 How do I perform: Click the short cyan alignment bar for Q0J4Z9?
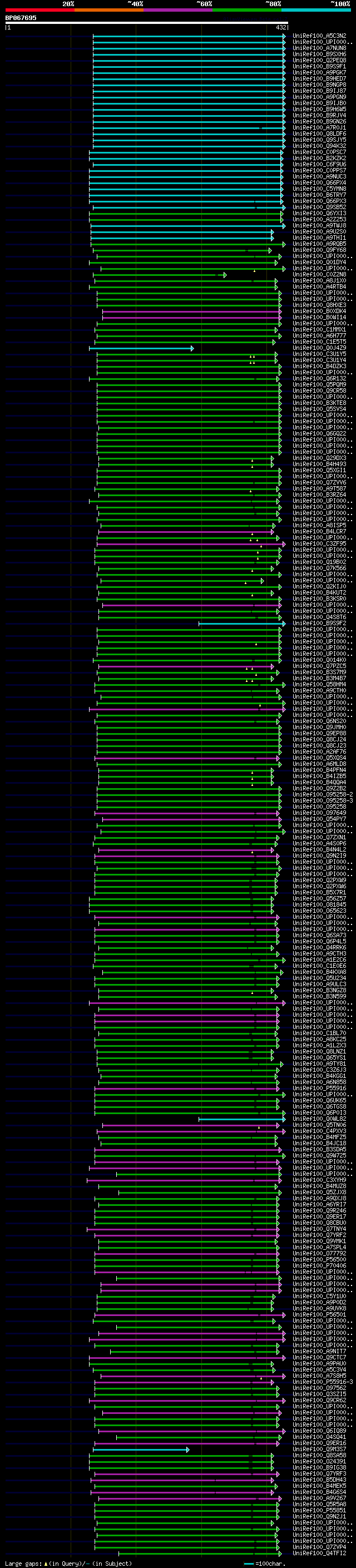(141, 348)
